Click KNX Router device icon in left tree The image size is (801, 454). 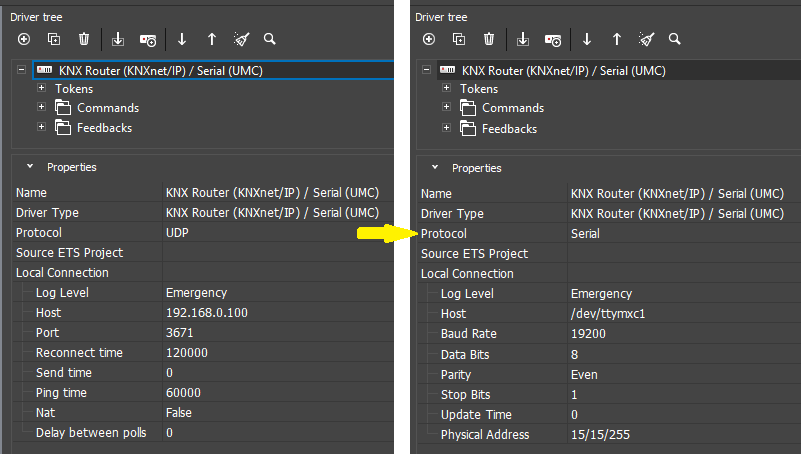(45, 70)
